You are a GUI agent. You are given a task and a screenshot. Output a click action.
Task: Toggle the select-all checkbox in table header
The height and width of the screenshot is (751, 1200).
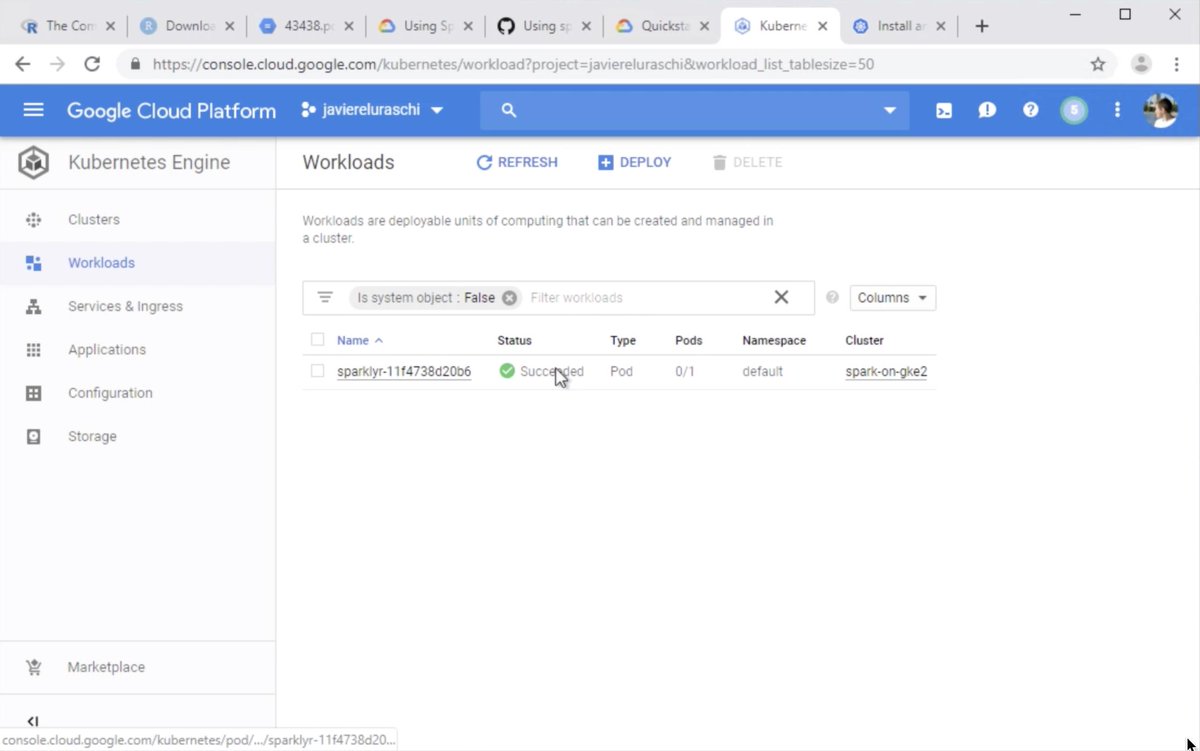click(317, 340)
